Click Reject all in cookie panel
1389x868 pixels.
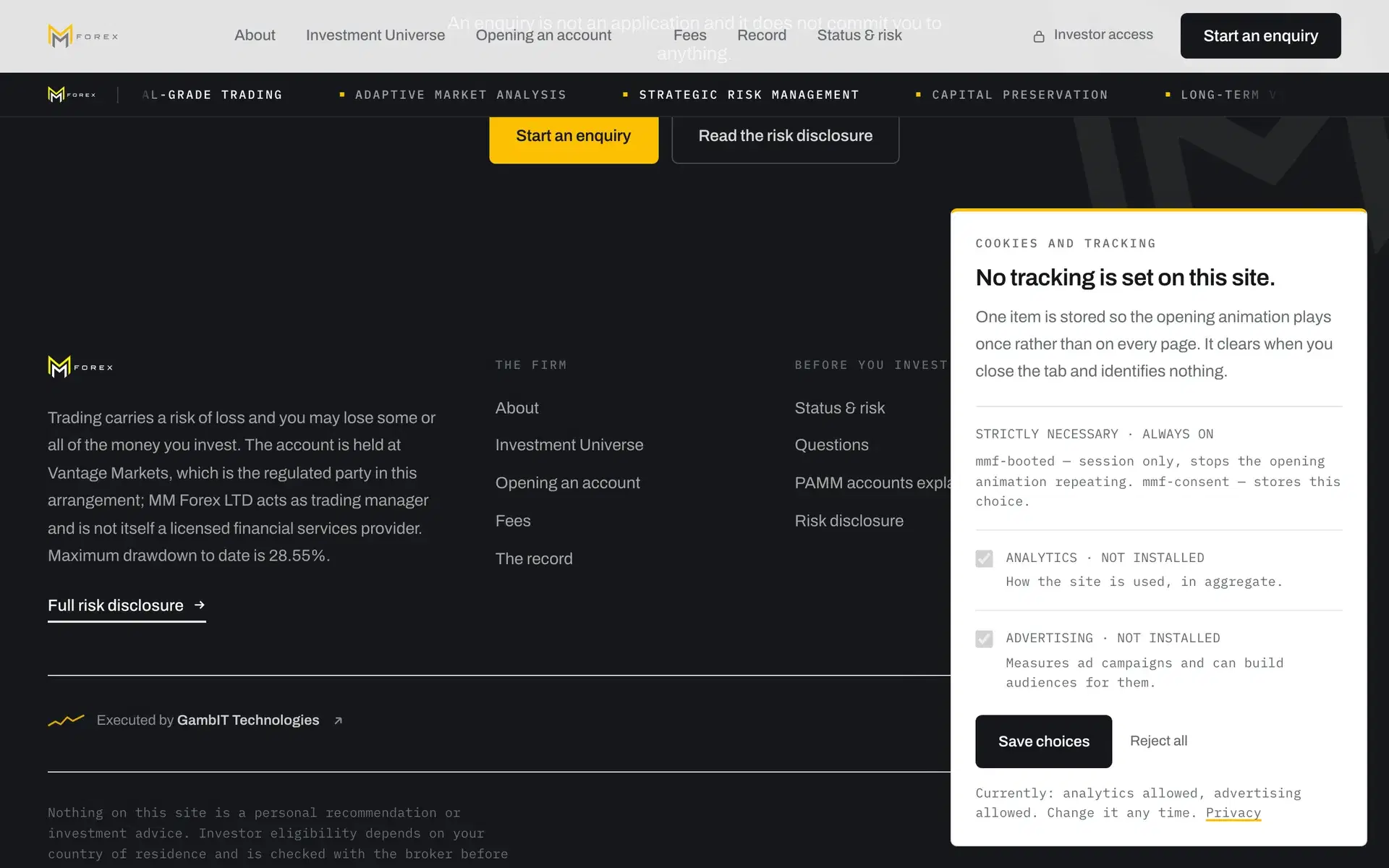[x=1158, y=741]
